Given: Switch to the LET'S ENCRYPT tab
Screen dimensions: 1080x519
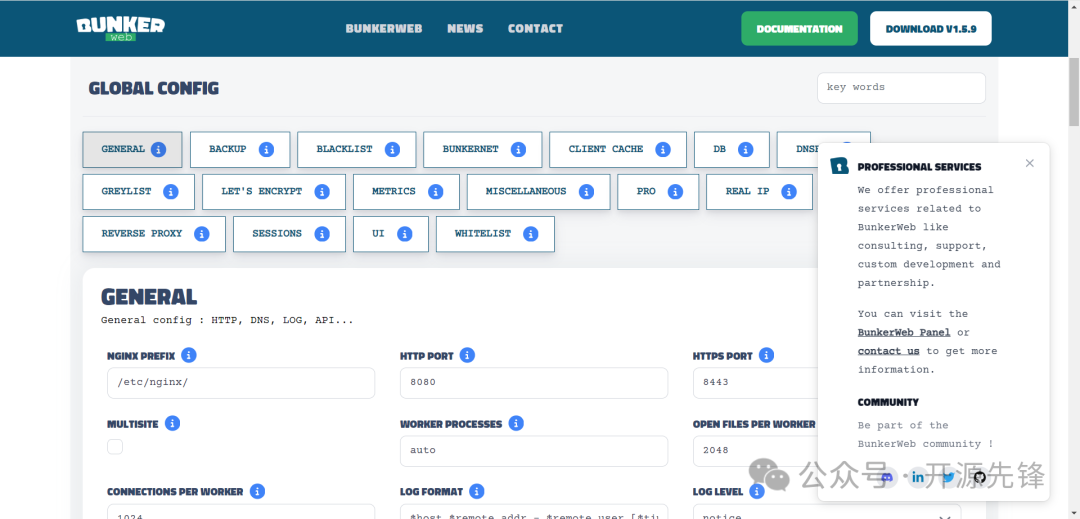Looking at the screenshot, I should click(274, 191).
